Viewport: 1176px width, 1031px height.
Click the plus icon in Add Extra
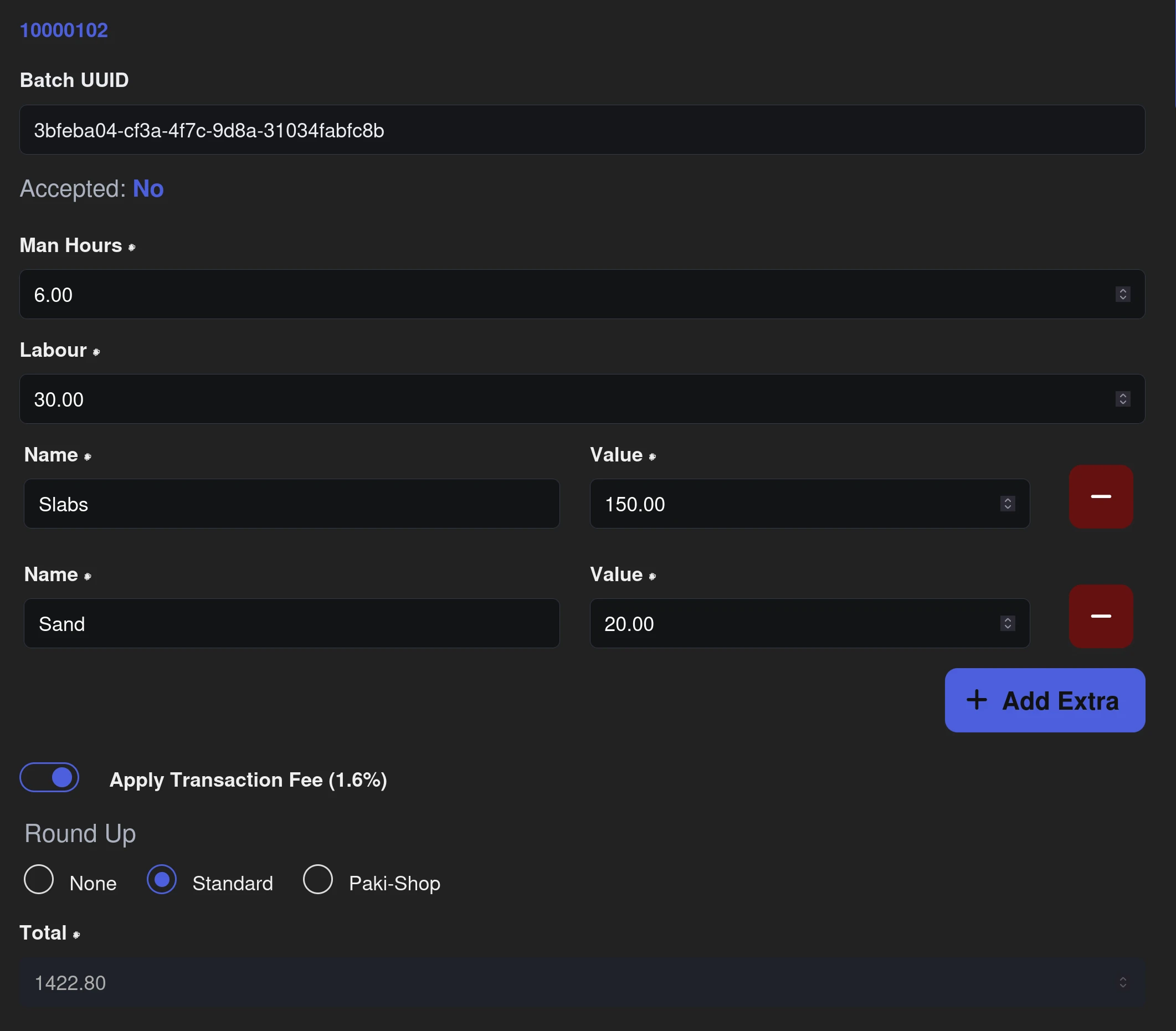pyautogui.click(x=977, y=700)
